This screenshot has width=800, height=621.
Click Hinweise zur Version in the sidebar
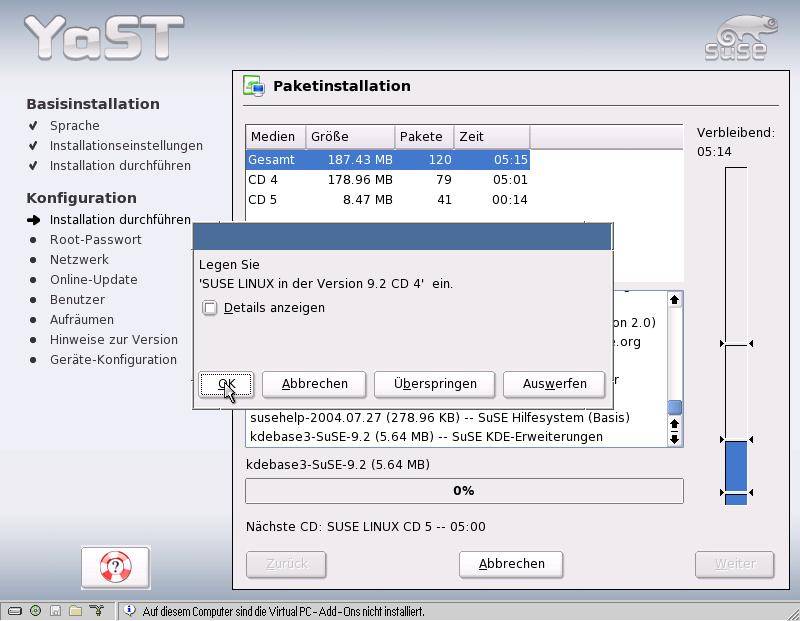coord(114,339)
